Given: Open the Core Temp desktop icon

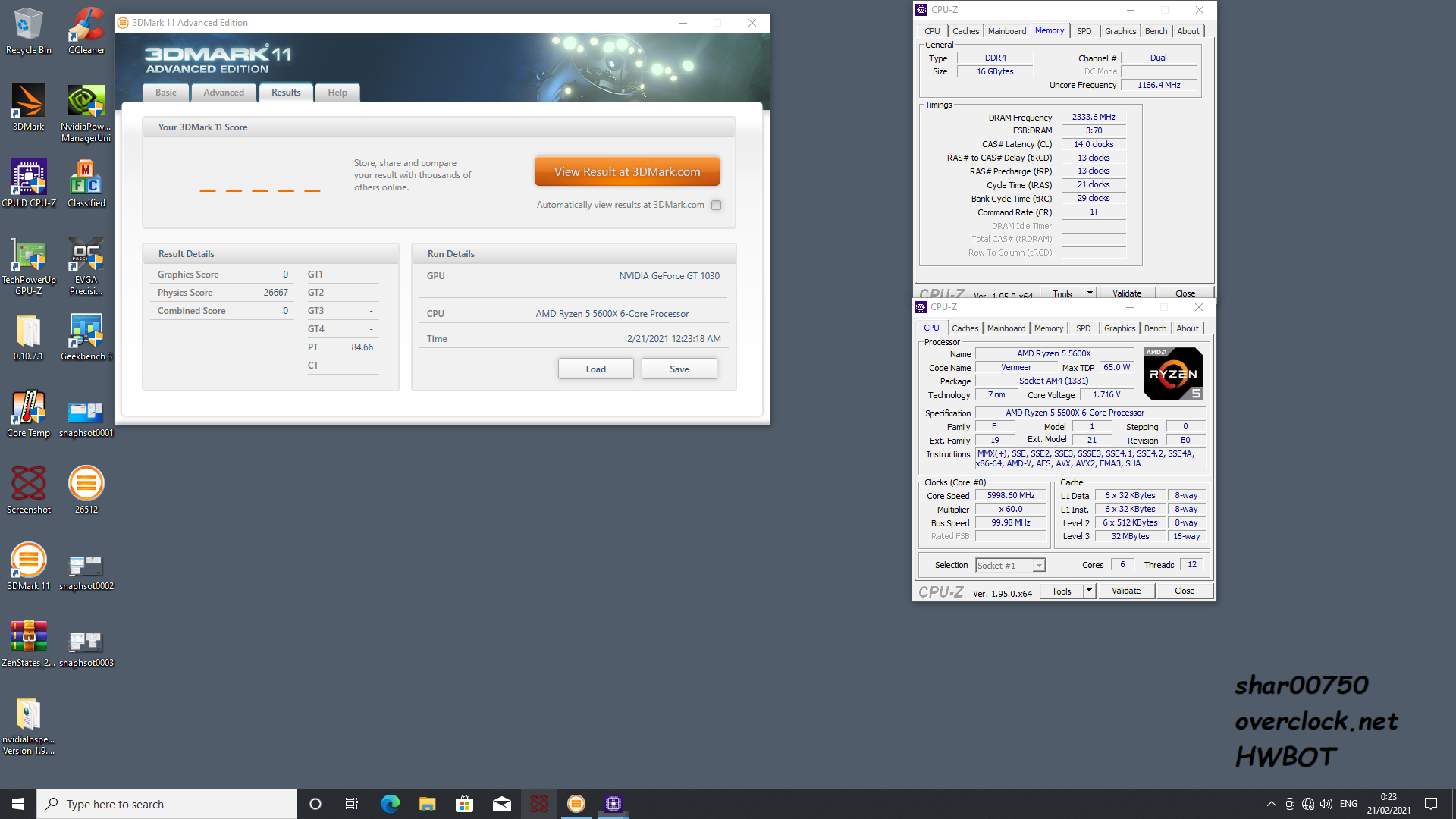Looking at the screenshot, I should [29, 414].
